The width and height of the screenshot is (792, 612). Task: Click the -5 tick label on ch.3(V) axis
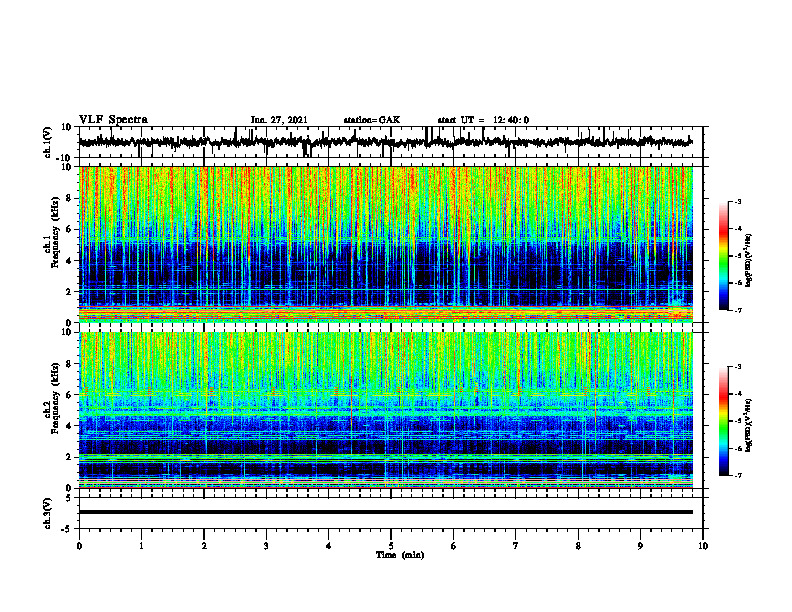[68, 528]
